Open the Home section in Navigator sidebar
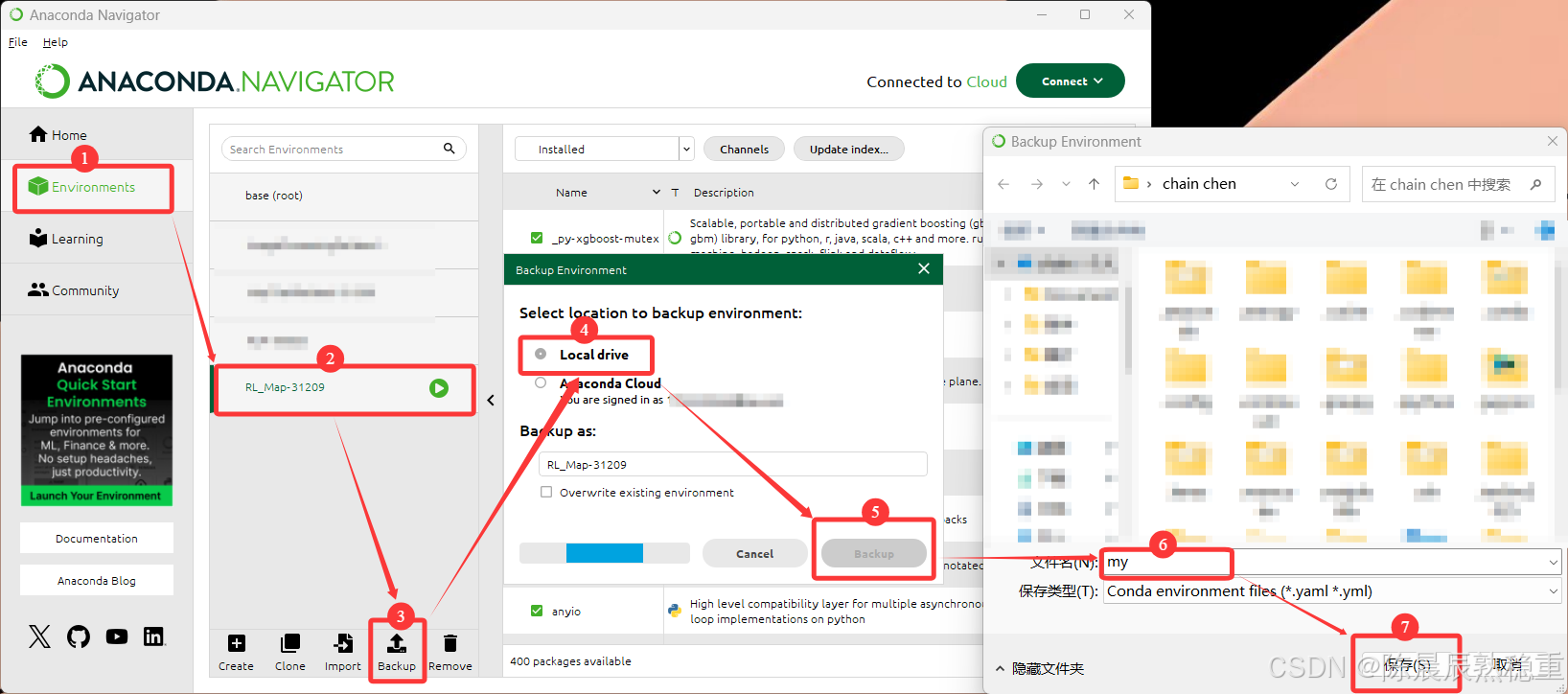The height and width of the screenshot is (694, 1568). [58, 135]
